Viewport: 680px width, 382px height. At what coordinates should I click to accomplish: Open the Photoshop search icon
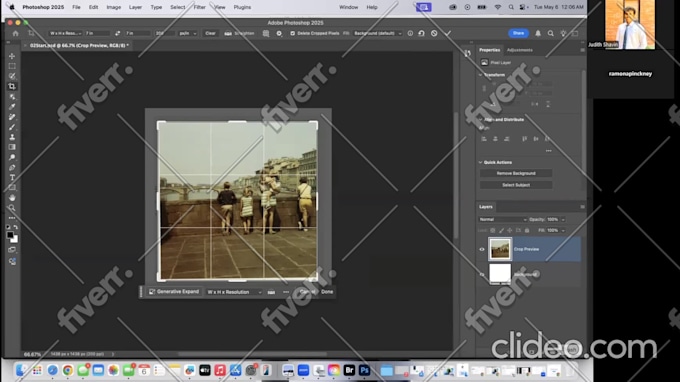tap(550, 33)
